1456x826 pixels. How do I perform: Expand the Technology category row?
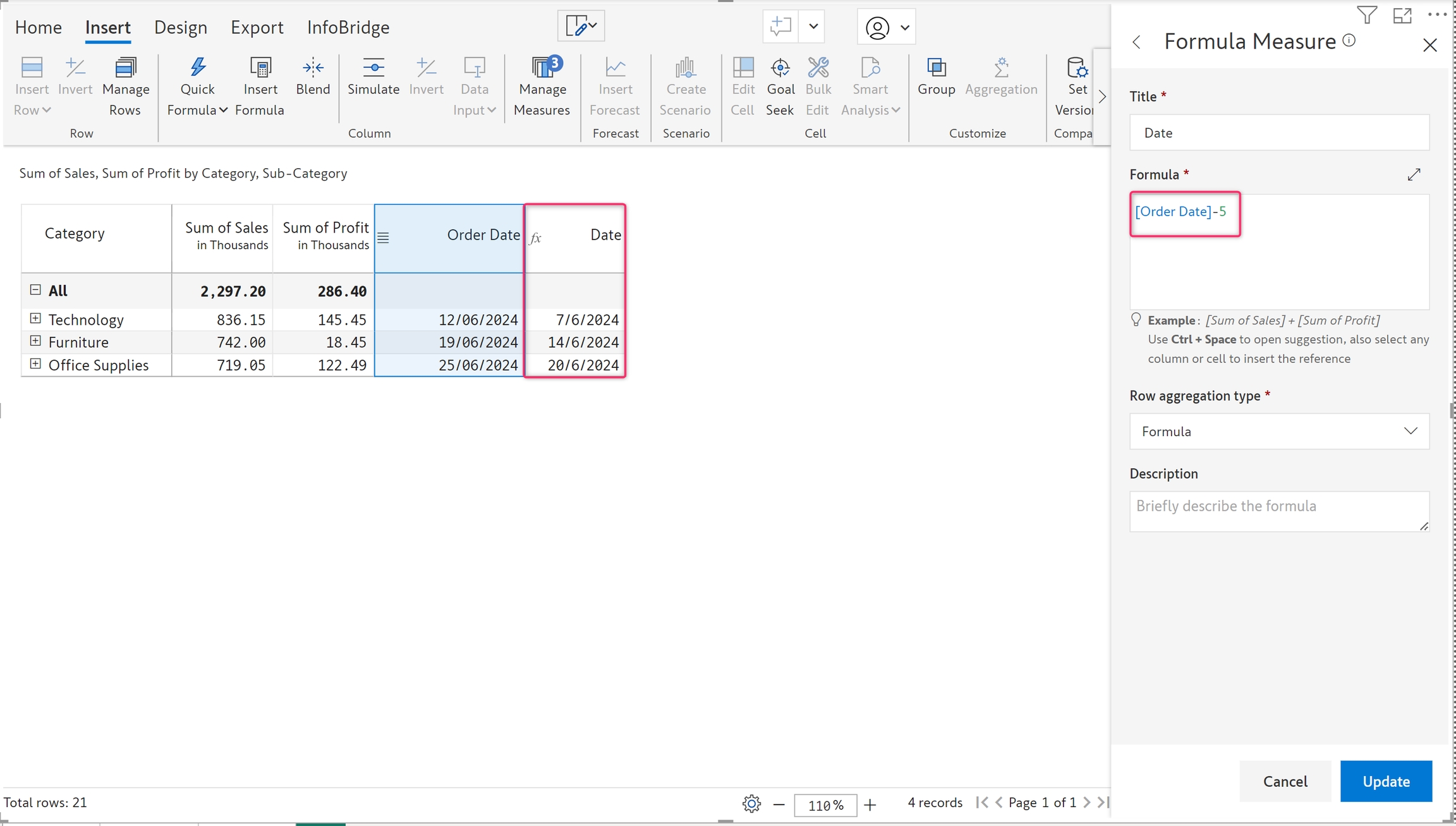coord(35,319)
